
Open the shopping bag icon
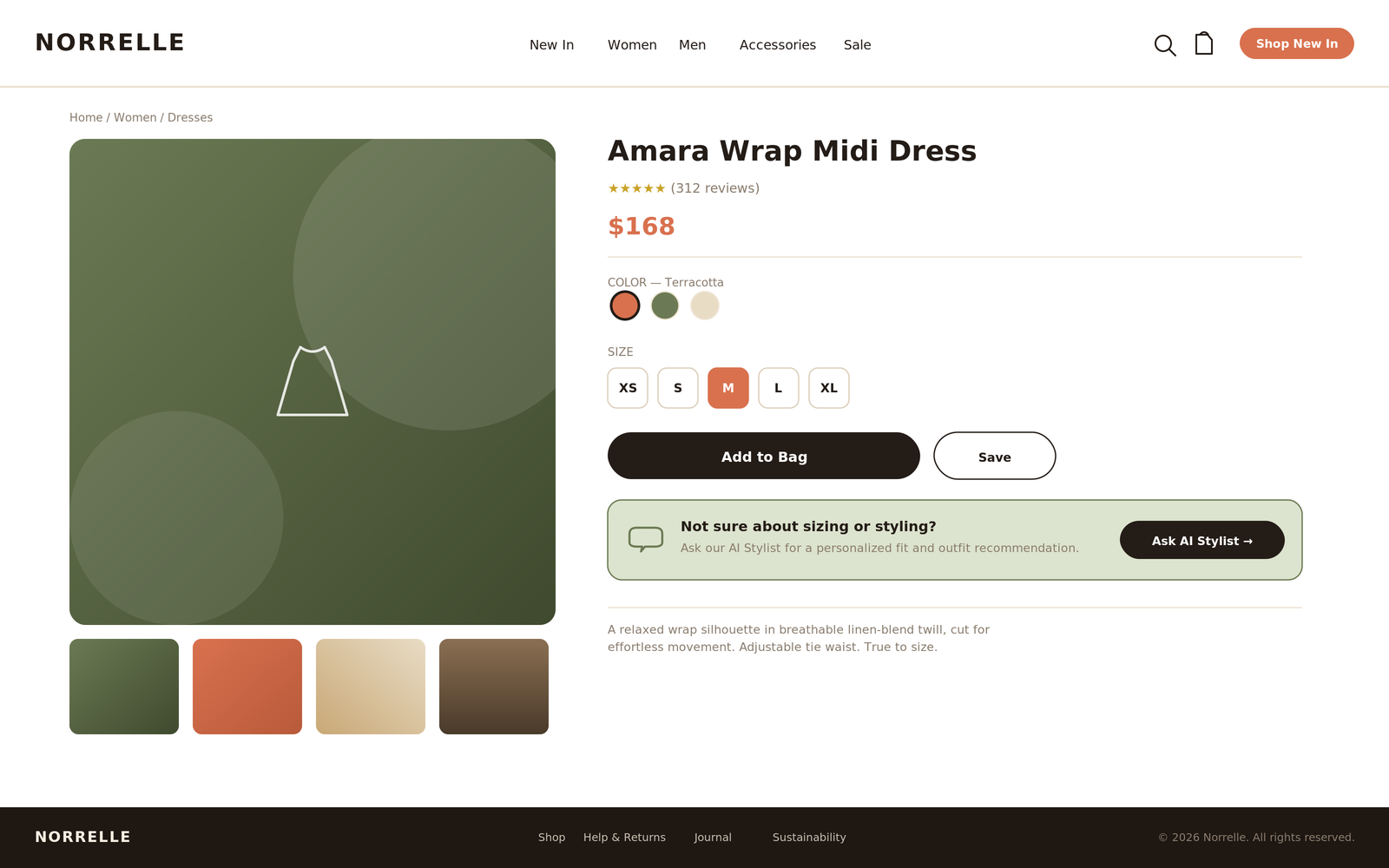[x=1204, y=43]
